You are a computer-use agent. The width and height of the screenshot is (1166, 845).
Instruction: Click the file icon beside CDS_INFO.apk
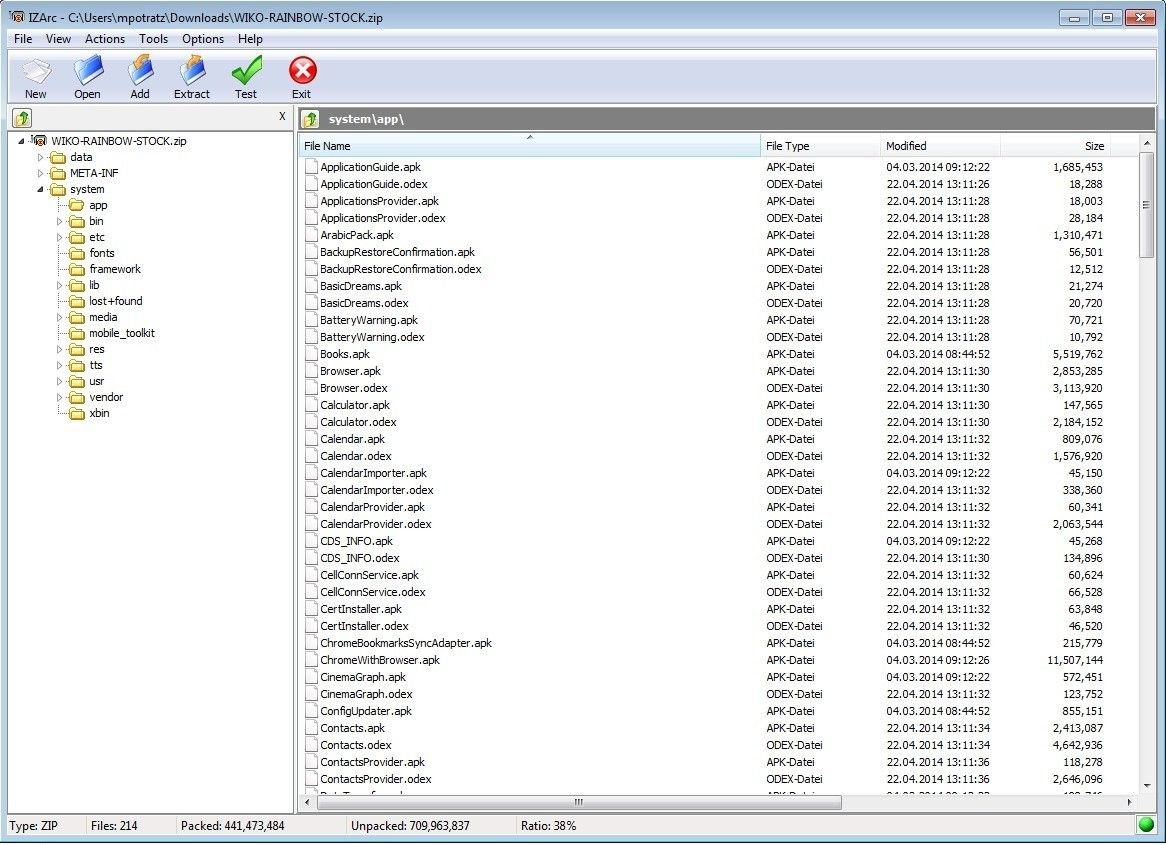tap(312, 542)
